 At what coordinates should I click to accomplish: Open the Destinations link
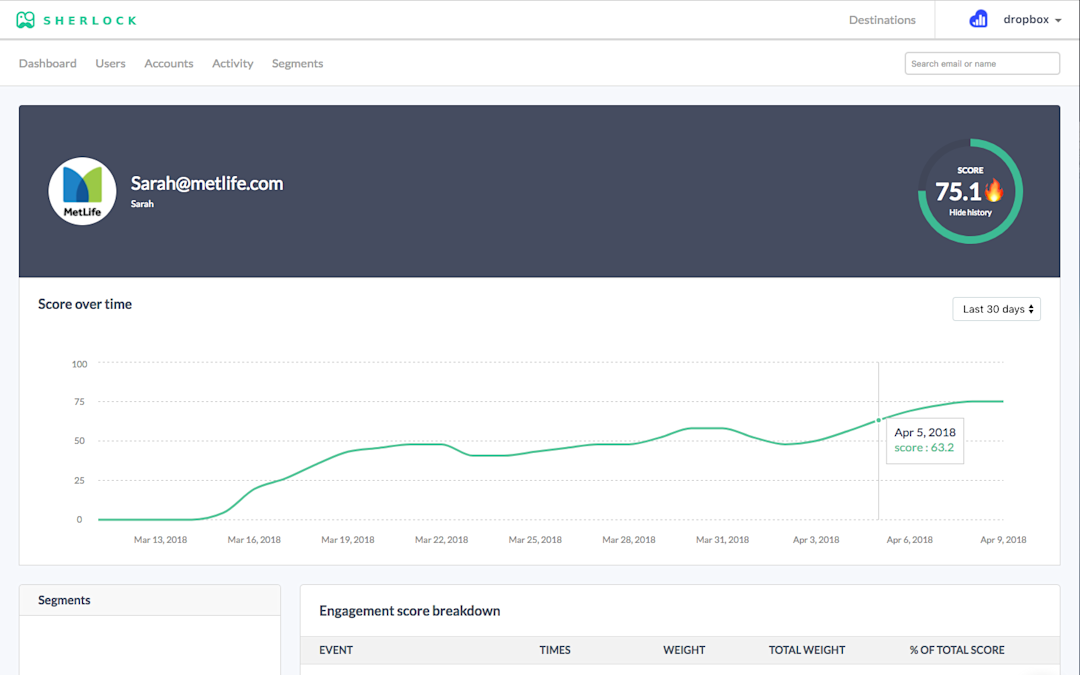(882, 20)
